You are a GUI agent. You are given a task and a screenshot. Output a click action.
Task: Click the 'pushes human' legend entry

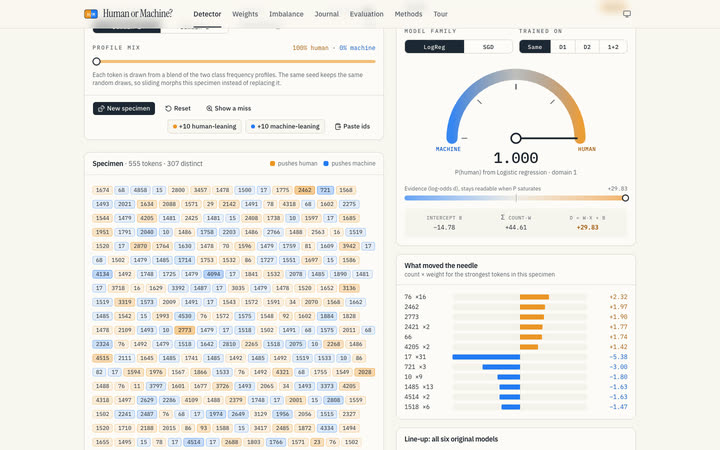tap(293, 163)
